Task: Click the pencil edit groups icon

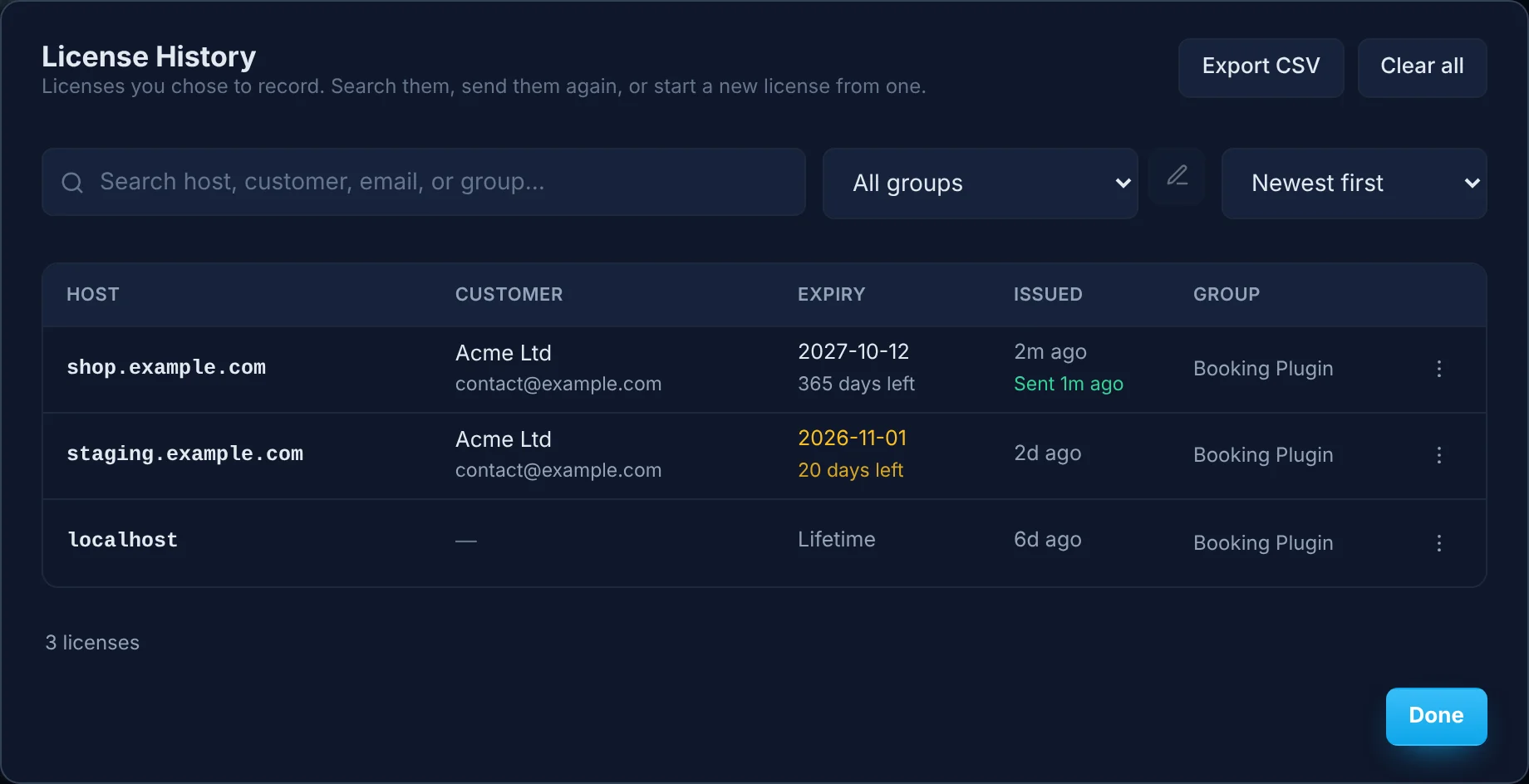Action: pos(1177,175)
